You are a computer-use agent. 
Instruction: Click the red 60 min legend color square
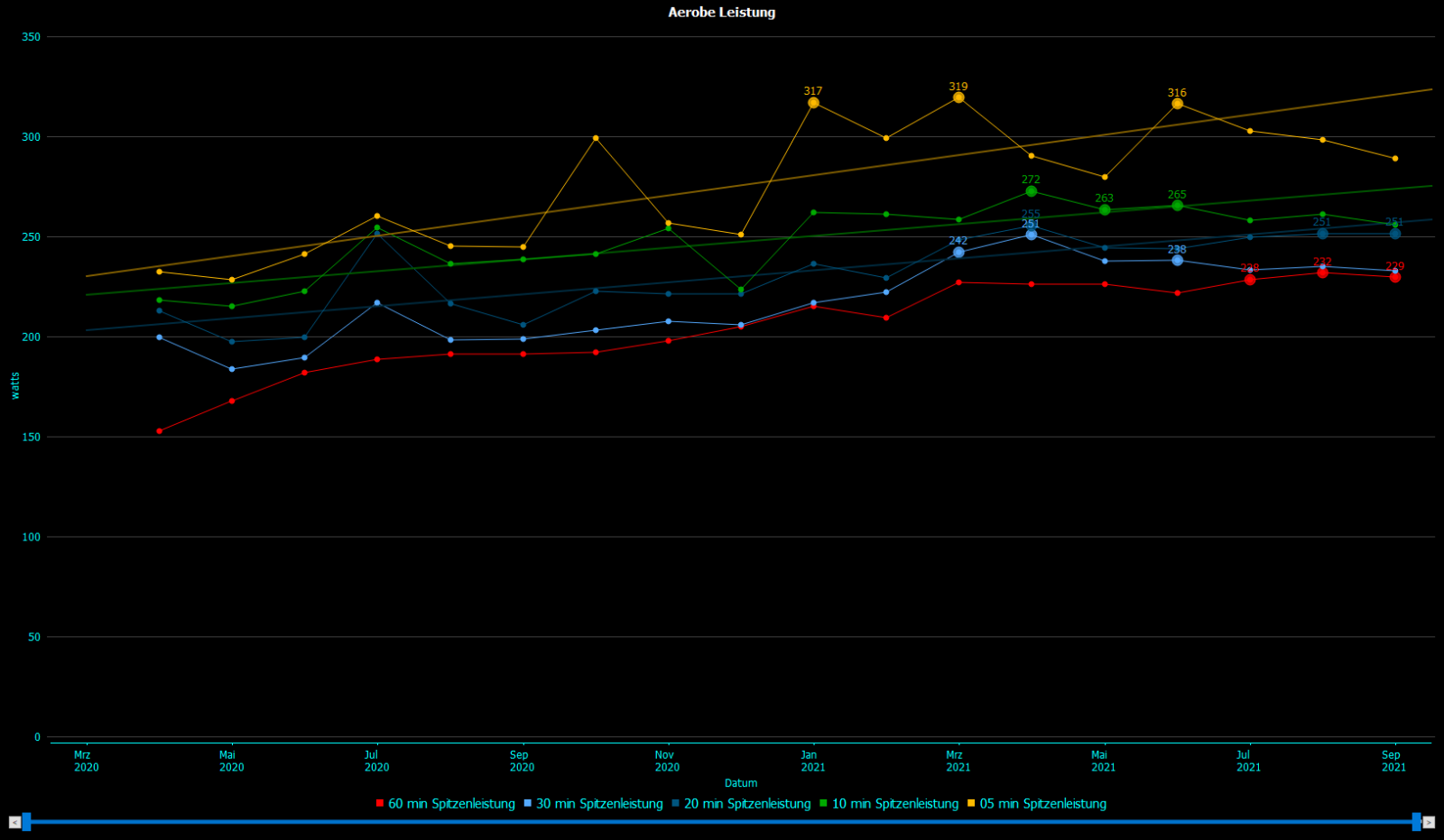click(x=380, y=804)
